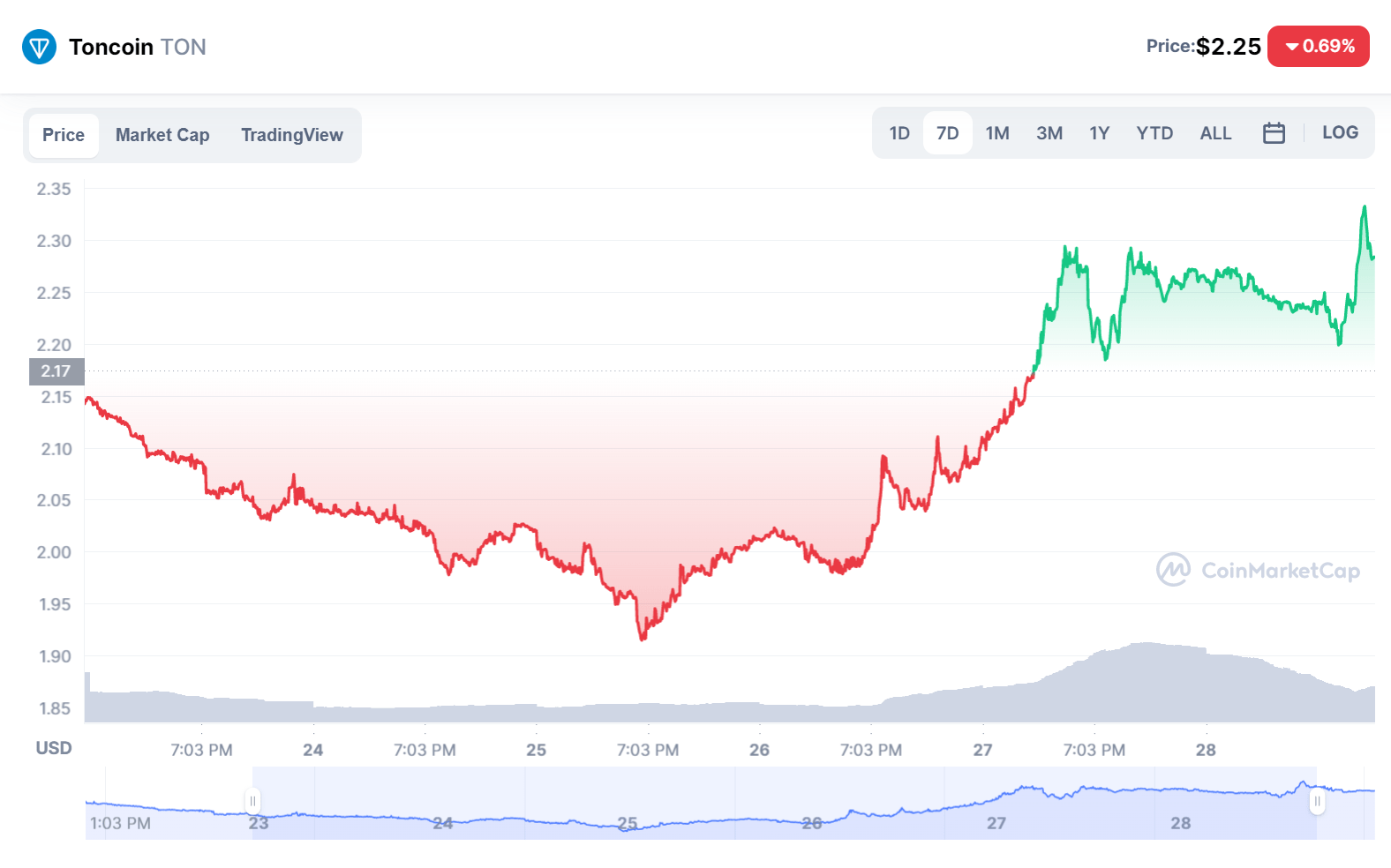The image size is (1391, 868).
Task: Show ALL time price history
Action: (1215, 133)
